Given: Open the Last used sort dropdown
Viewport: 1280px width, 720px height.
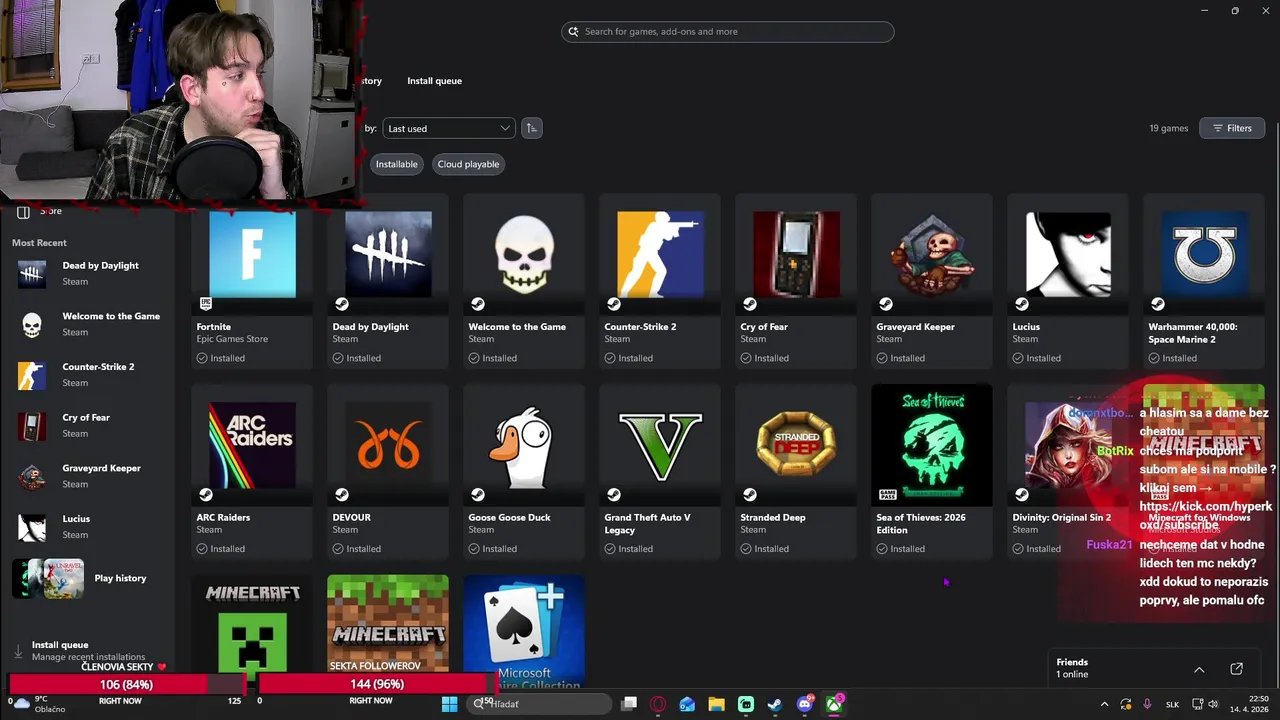Looking at the screenshot, I should coord(448,128).
